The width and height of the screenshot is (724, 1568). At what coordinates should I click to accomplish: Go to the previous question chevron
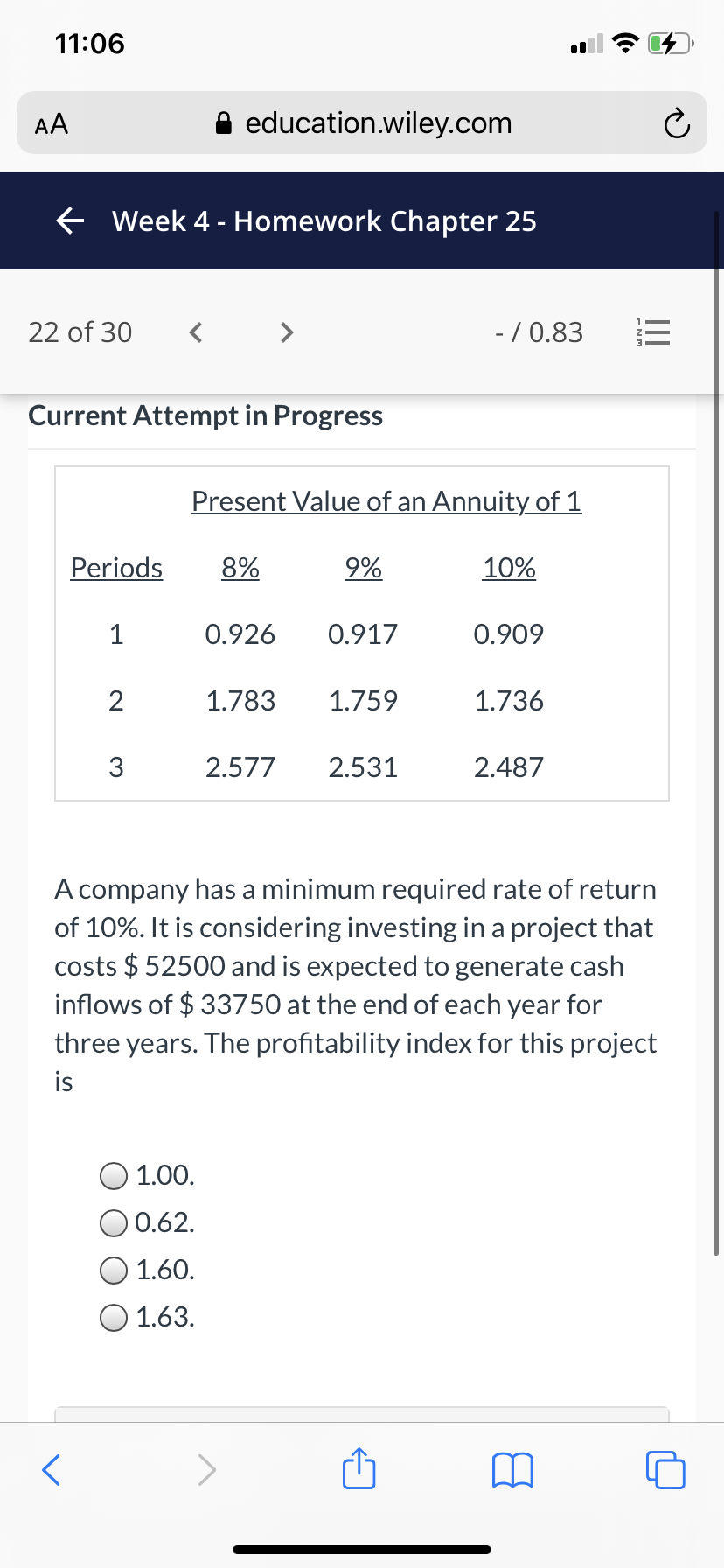coord(196,332)
